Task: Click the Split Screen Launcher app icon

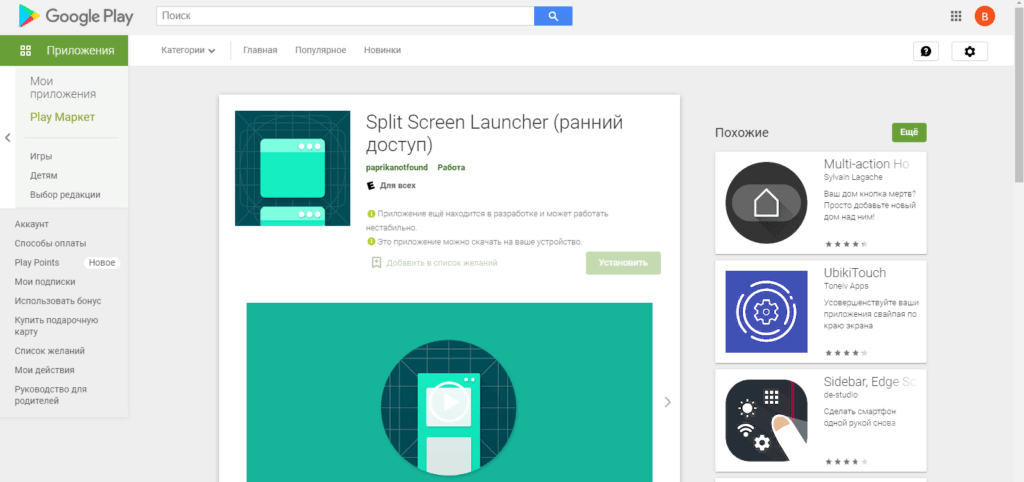Action: point(293,168)
